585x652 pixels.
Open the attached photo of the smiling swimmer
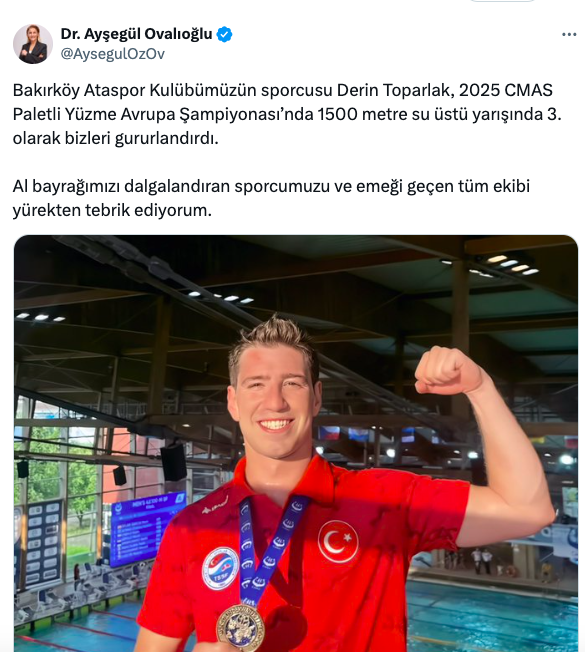click(296, 443)
